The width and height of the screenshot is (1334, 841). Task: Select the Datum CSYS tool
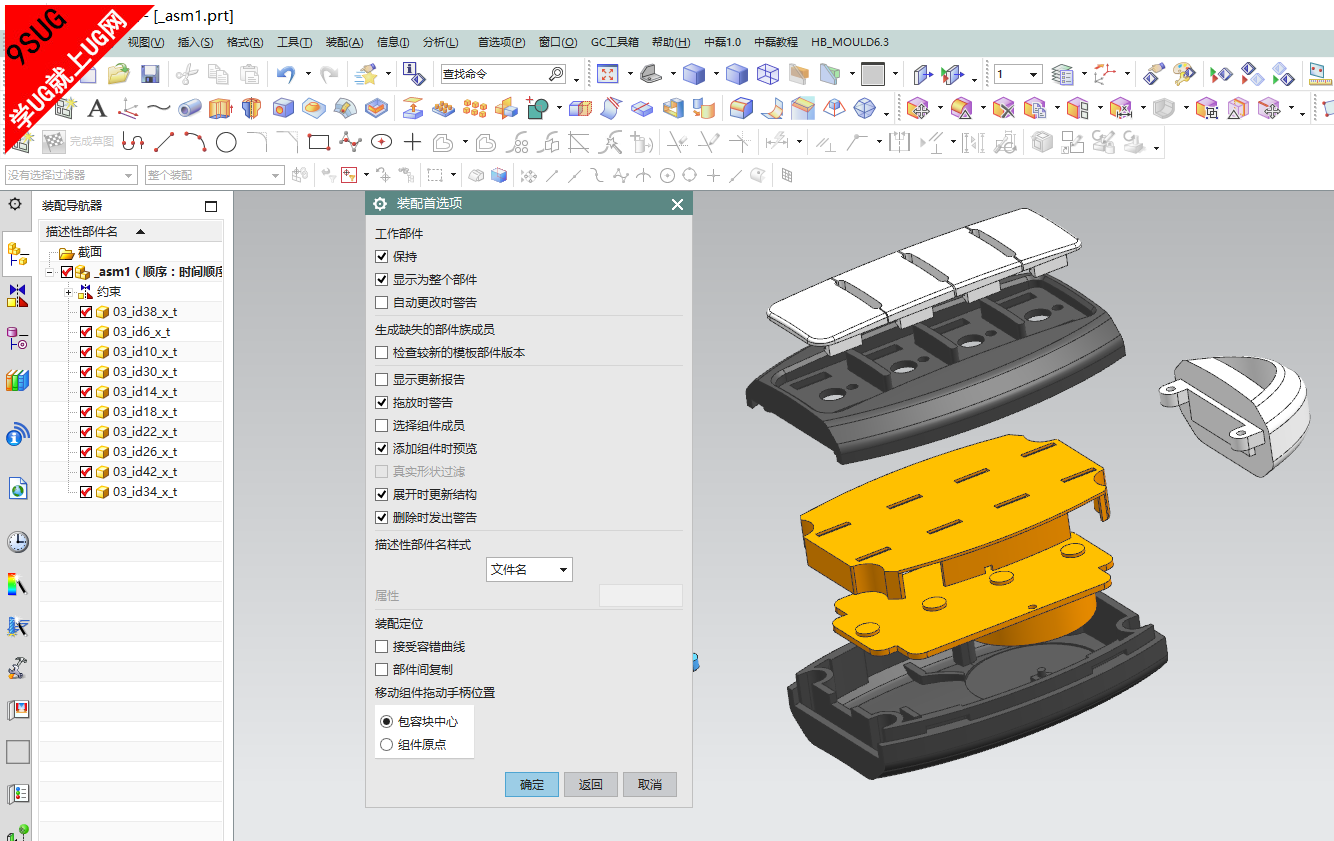tap(128, 108)
